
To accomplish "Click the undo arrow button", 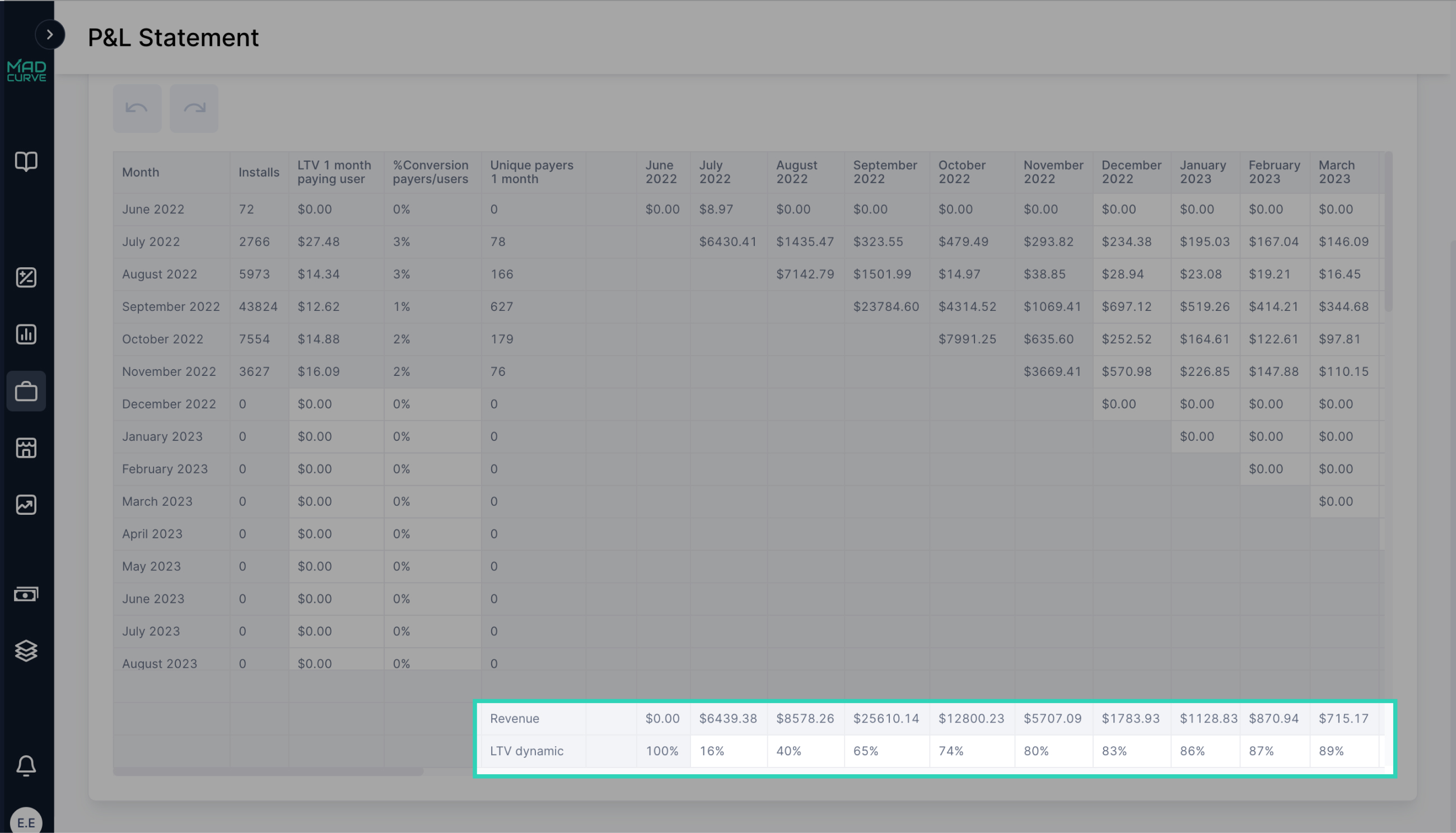I will tap(137, 108).
